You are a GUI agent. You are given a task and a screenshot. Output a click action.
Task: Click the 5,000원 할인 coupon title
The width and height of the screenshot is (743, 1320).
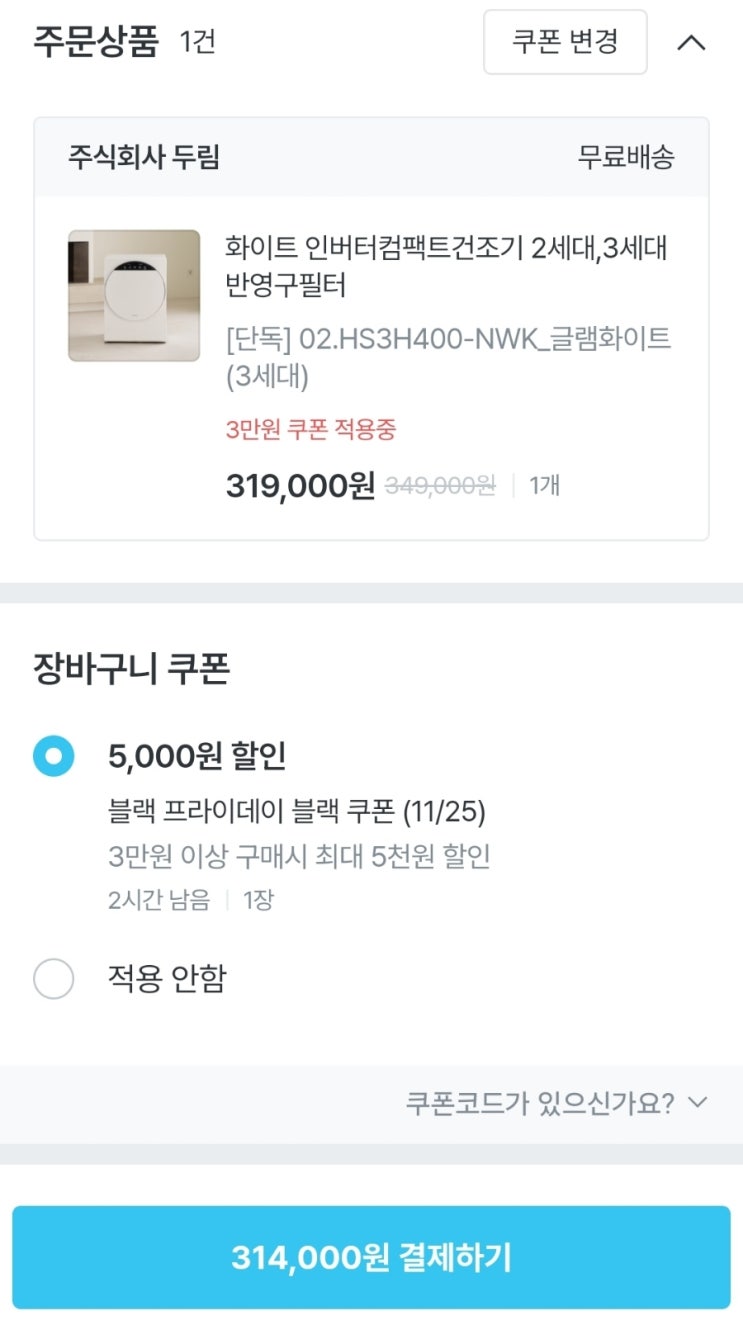tap(197, 757)
